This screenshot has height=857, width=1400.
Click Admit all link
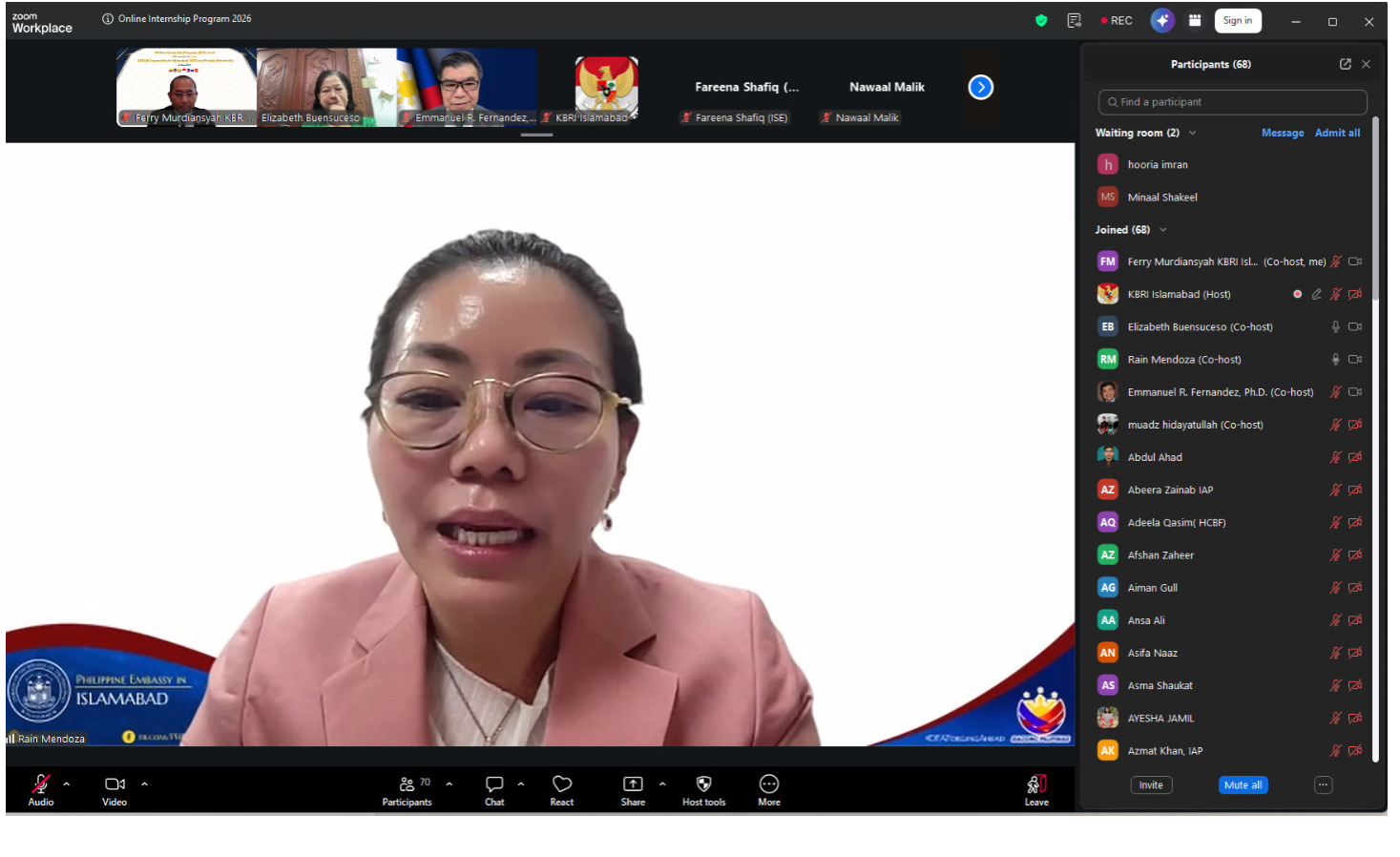coord(1337,133)
